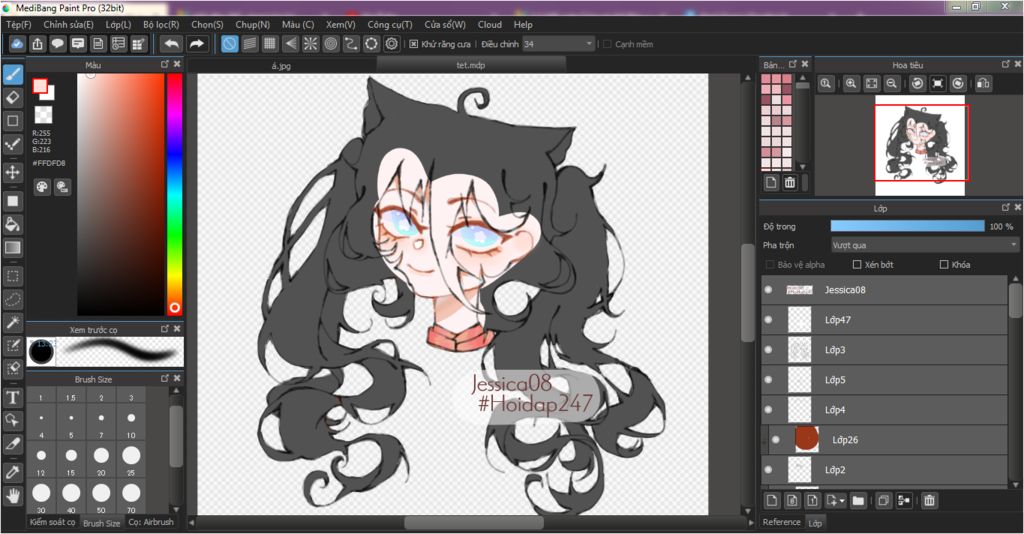The height and width of the screenshot is (534, 1024).
Task: Click the Lớp26 layer thumbnail
Action: (x=807, y=439)
